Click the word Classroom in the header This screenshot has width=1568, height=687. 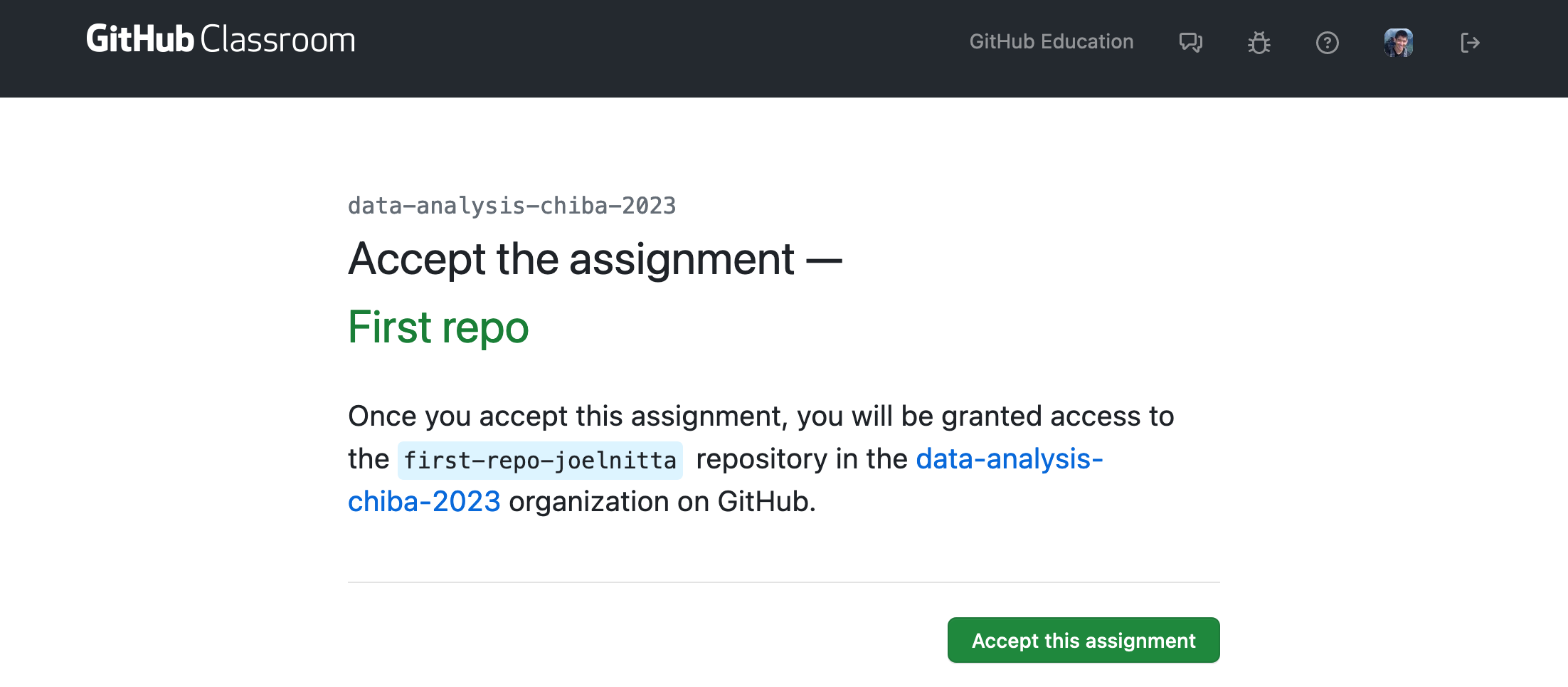coord(278,40)
